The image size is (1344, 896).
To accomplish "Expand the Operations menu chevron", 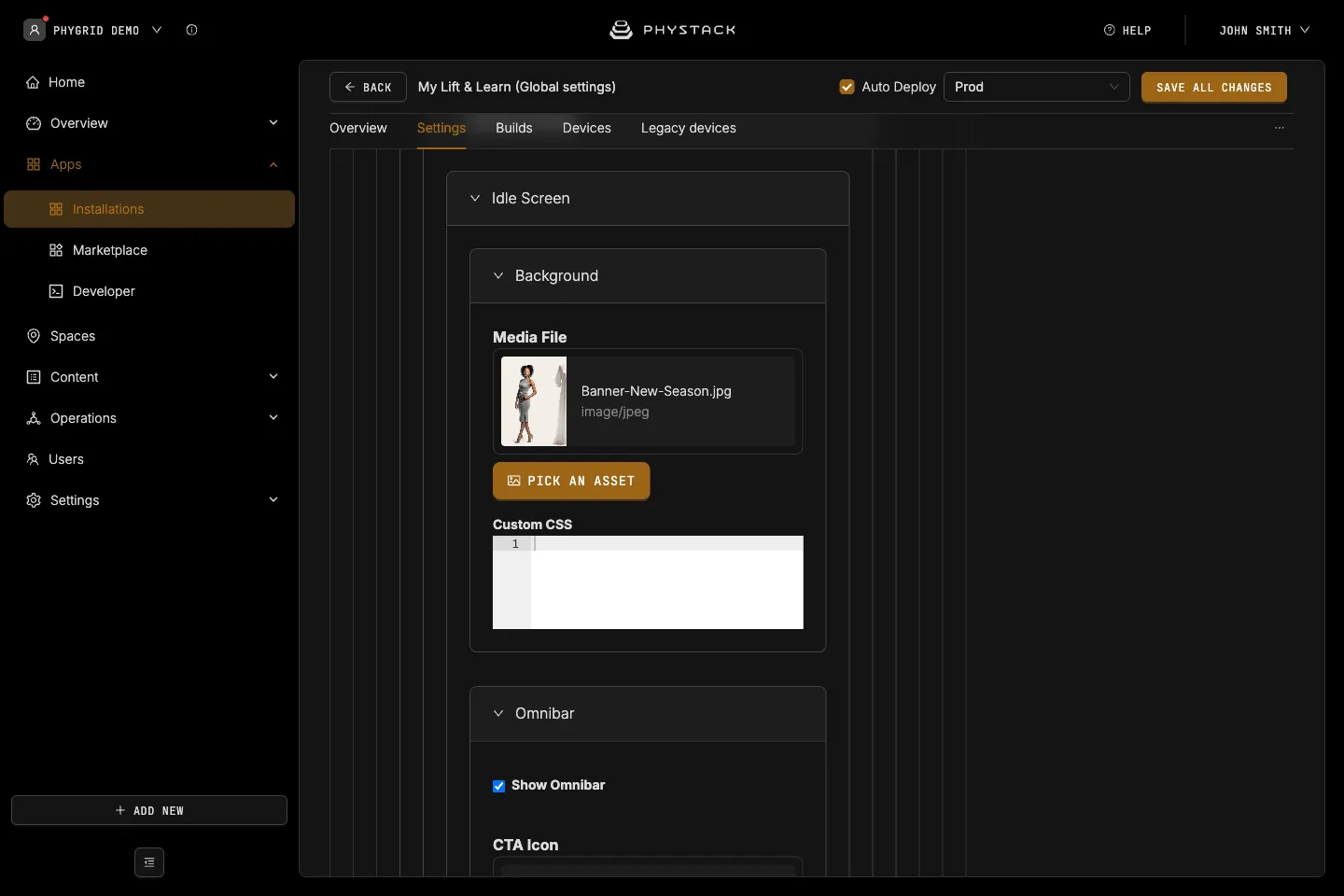I will [273, 417].
